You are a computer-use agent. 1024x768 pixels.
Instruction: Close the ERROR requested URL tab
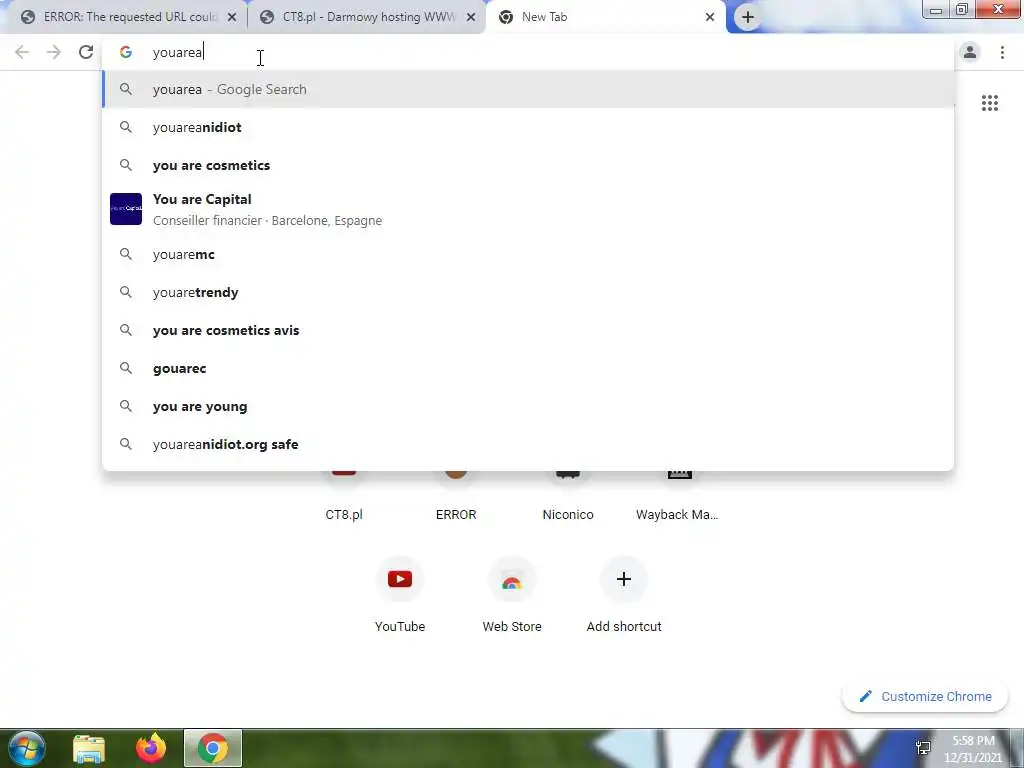coord(232,17)
